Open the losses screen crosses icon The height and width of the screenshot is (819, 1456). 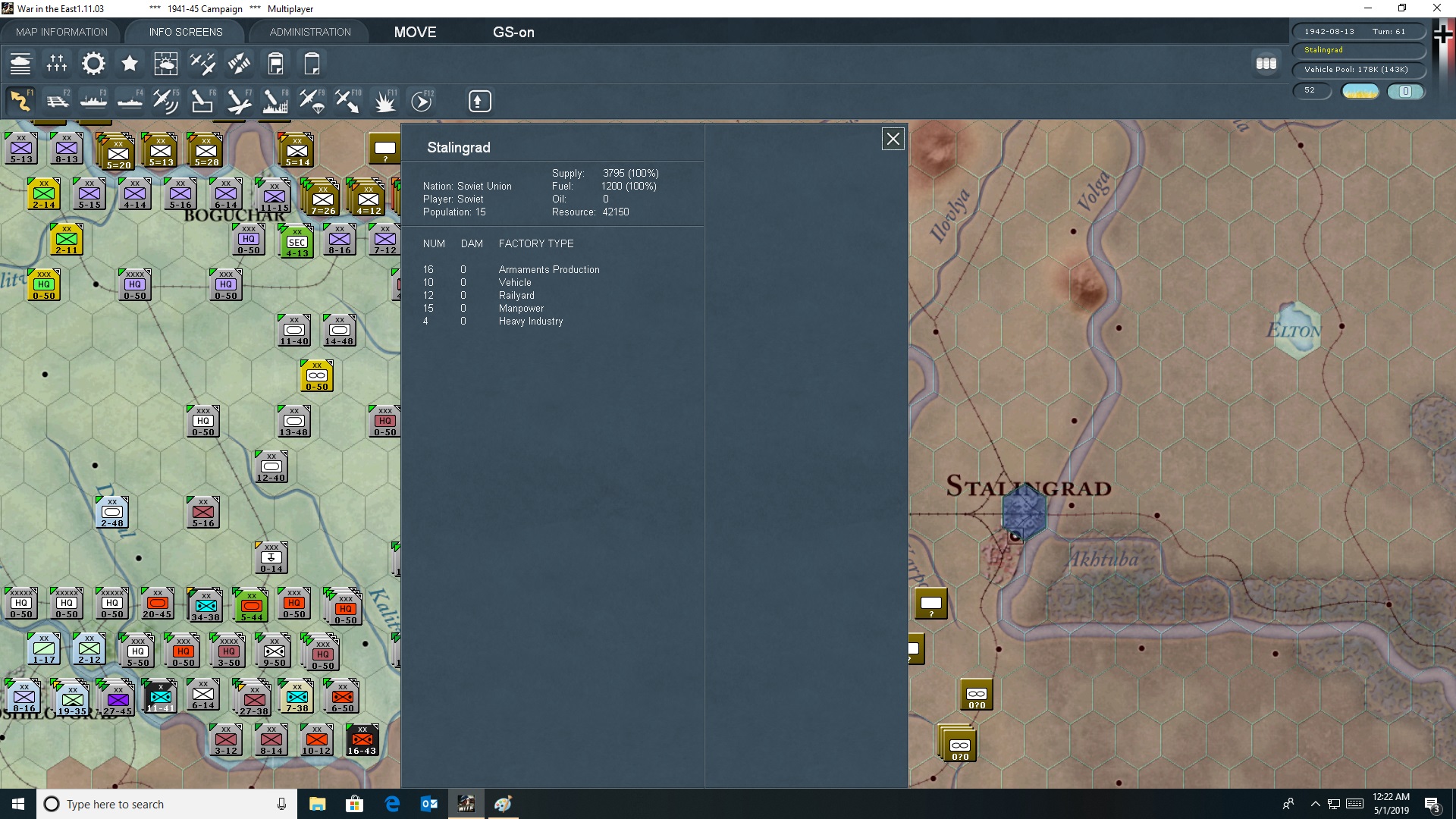point(57,64)
